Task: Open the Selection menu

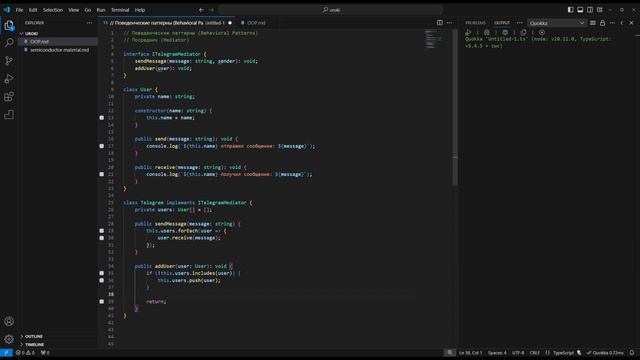Action: (53, 10)
